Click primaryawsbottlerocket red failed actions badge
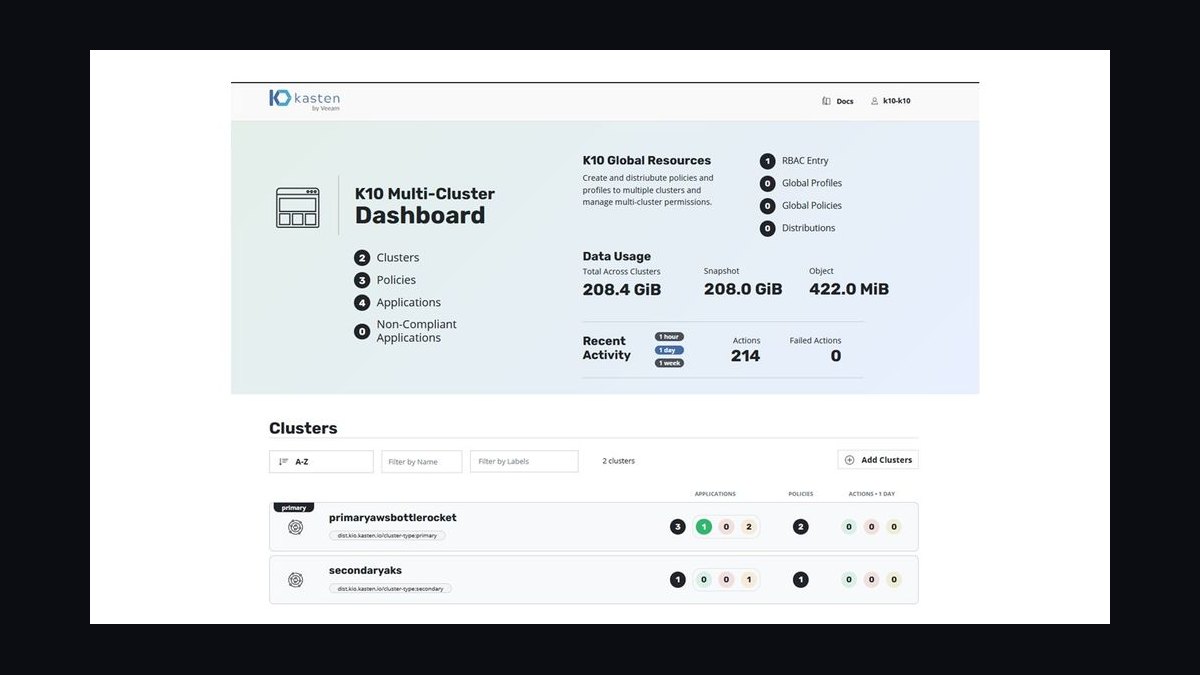The width and height of the screenshot is (1200, 675). [871, 527]
